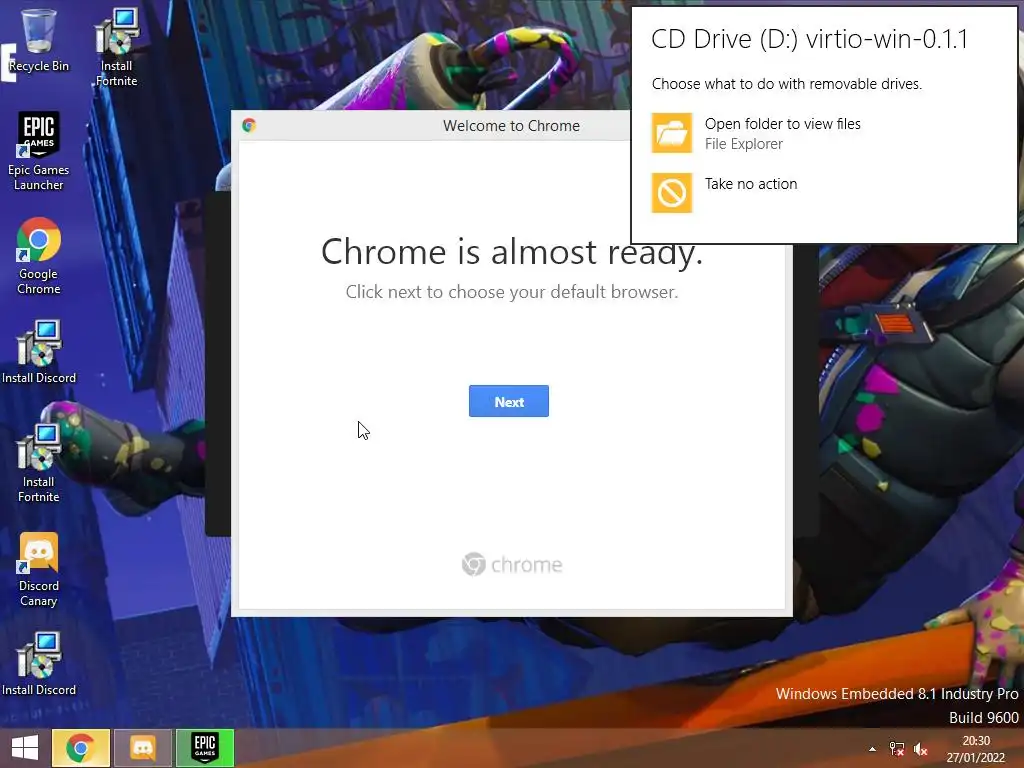The width and height of the screenshot is (1024, 768).
Task: Open the Windows Start button
Action: pos(25,748)
